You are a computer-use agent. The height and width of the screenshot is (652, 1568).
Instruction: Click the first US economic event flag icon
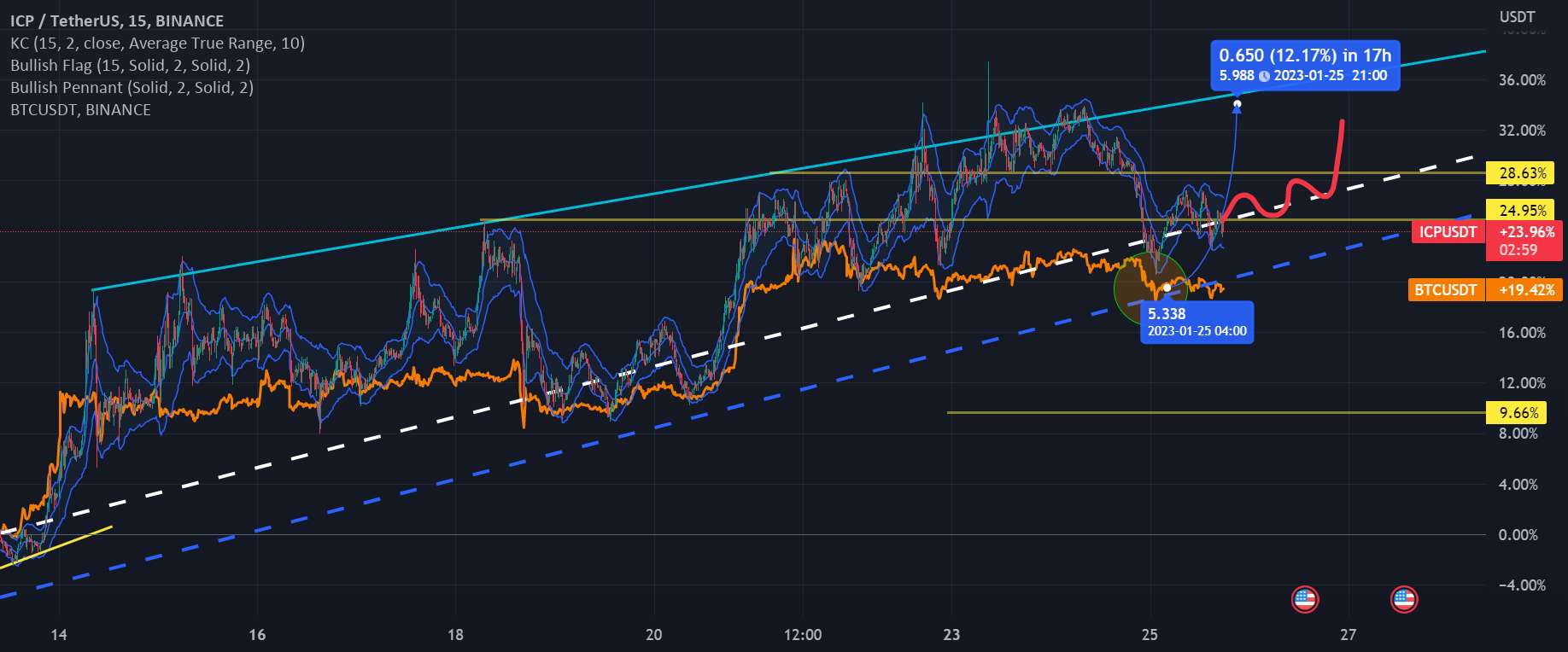[x=1304, y=600]
